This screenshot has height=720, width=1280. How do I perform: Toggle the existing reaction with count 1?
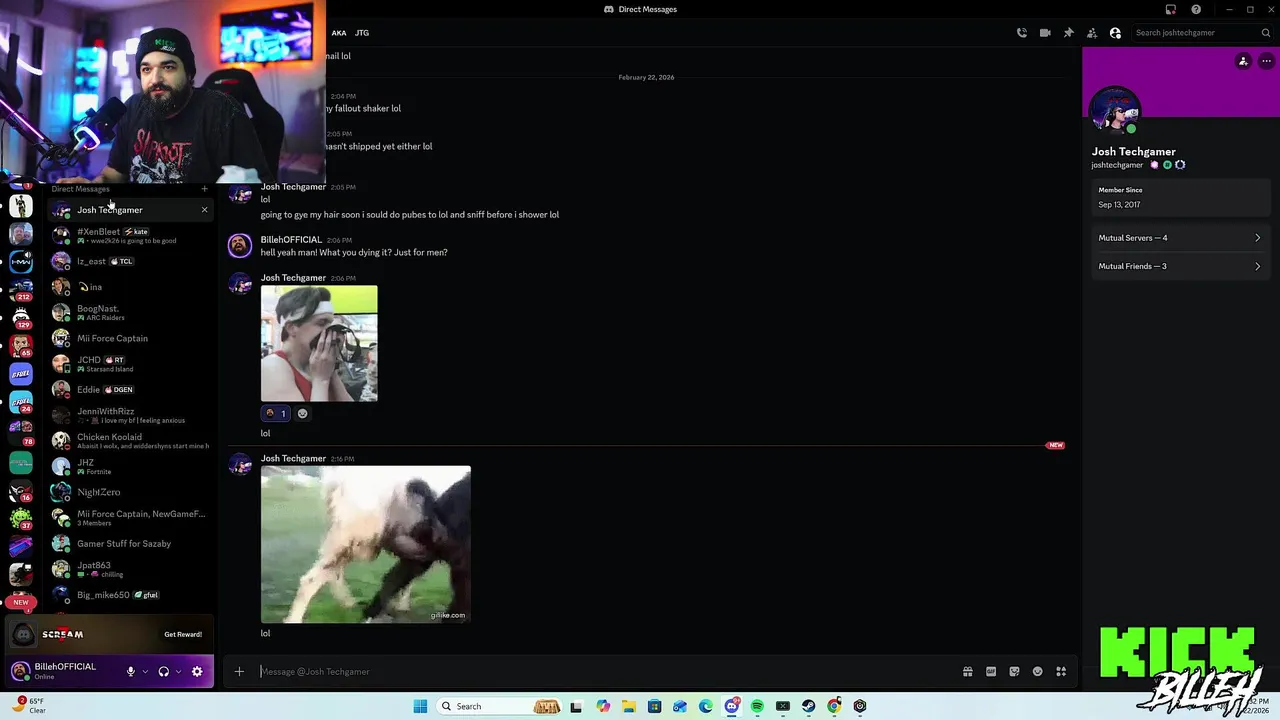coord(275,414)
